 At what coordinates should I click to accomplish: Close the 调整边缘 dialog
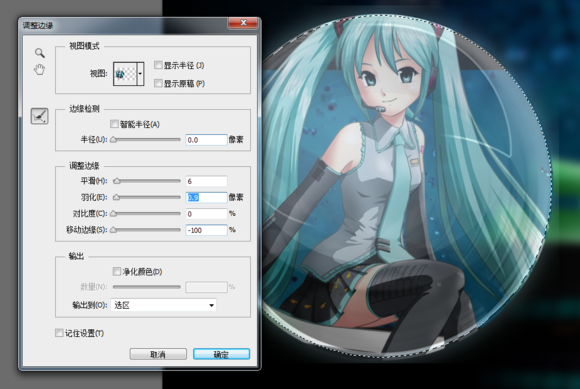243,23
